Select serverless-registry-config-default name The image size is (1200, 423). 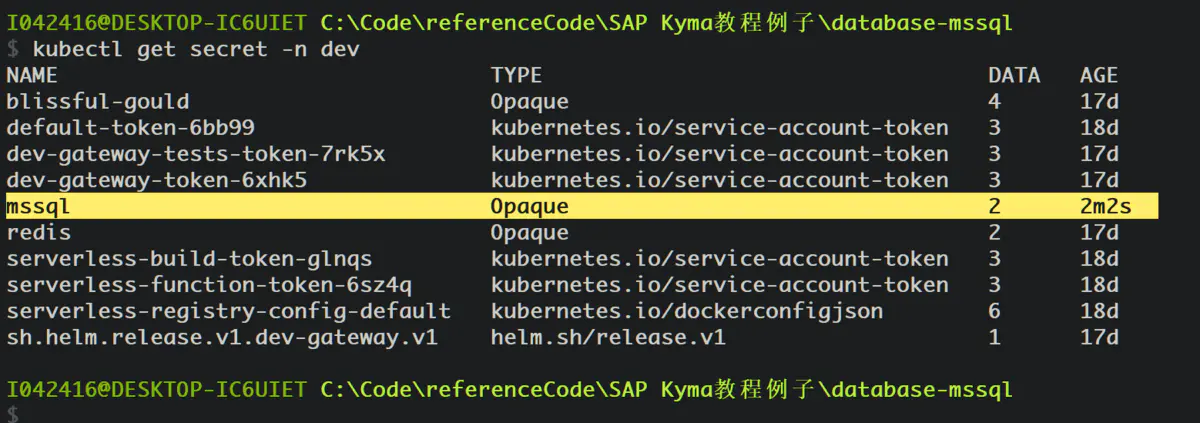point(228,311)
